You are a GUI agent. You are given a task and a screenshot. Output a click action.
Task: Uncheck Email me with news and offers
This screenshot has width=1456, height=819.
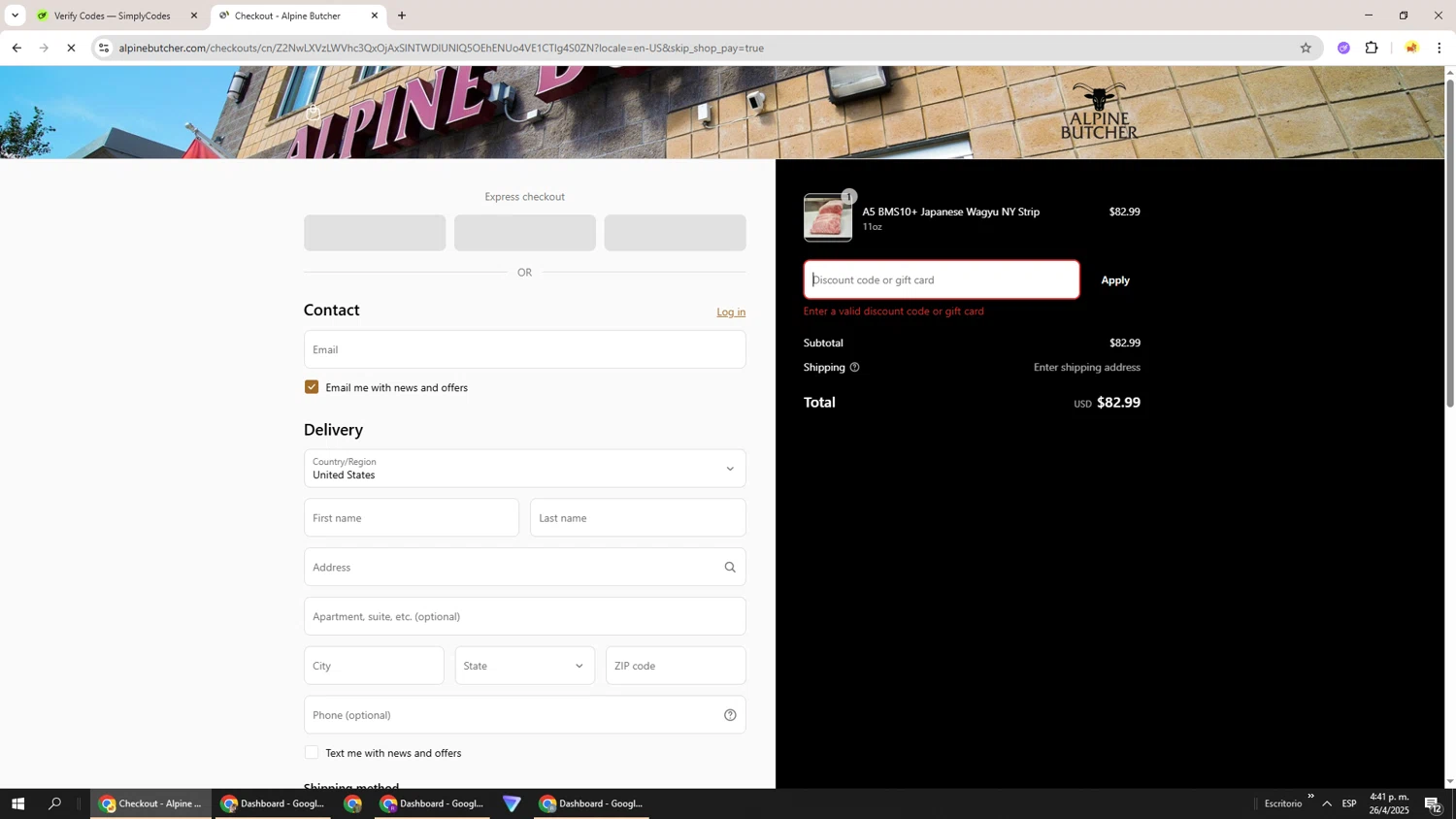click(312, 387)
